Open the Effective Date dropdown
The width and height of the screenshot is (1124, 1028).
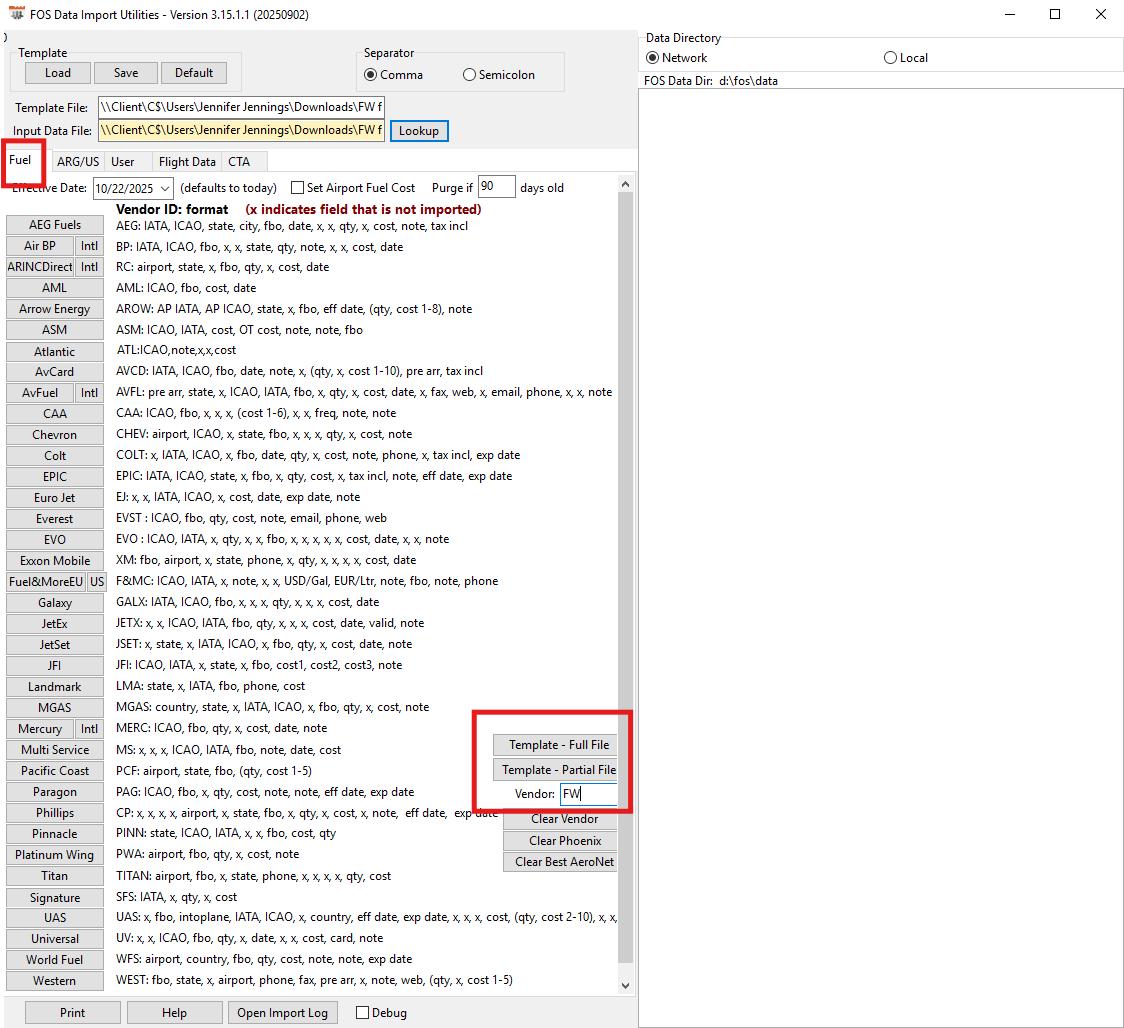click(x=164, y=188)
